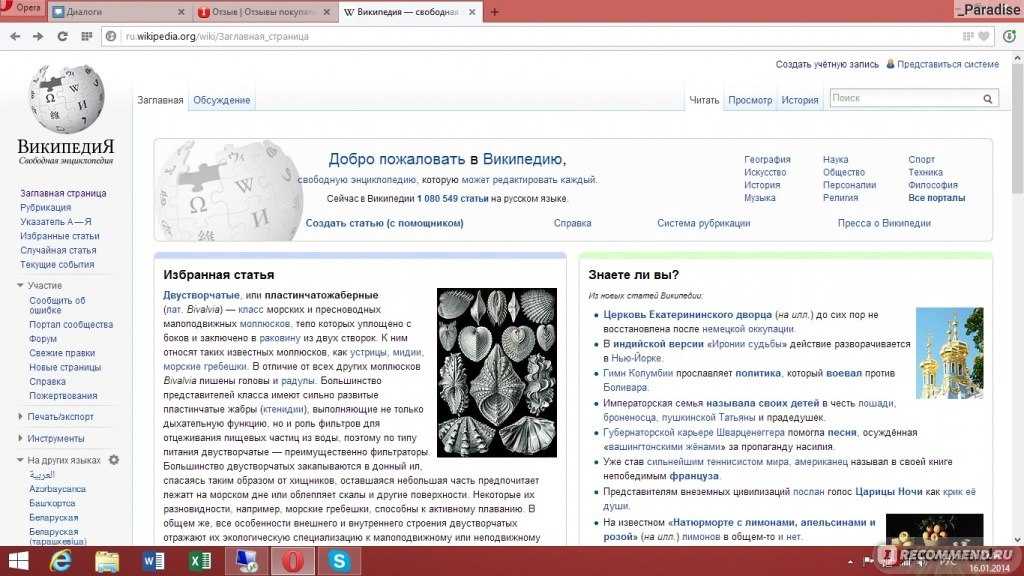The height and width of the screenshot is (576, 1024).
Task: Close the Отзыв tab
Action: point(327,12)
